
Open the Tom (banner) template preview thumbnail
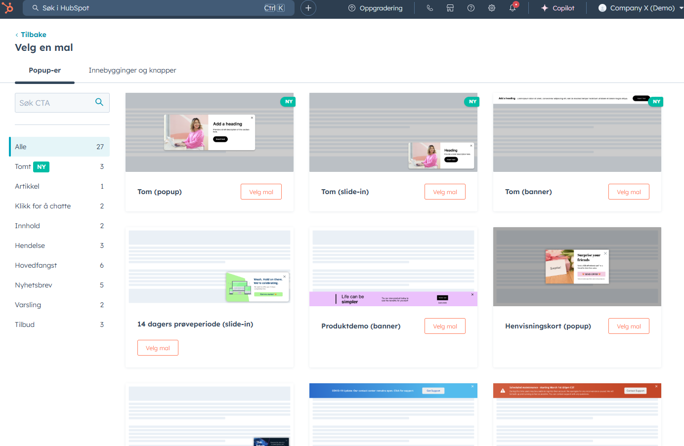tap(577, 132)
